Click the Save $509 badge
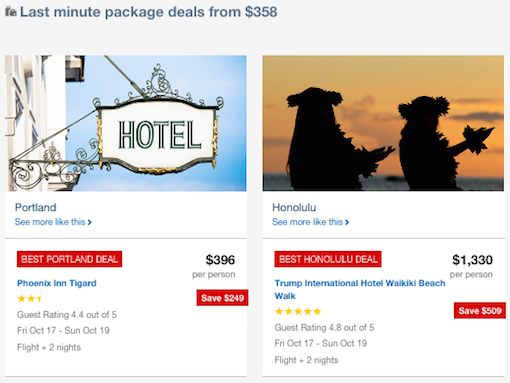The height and width of the screenshot is (383, 510). (x=480, y=311)
